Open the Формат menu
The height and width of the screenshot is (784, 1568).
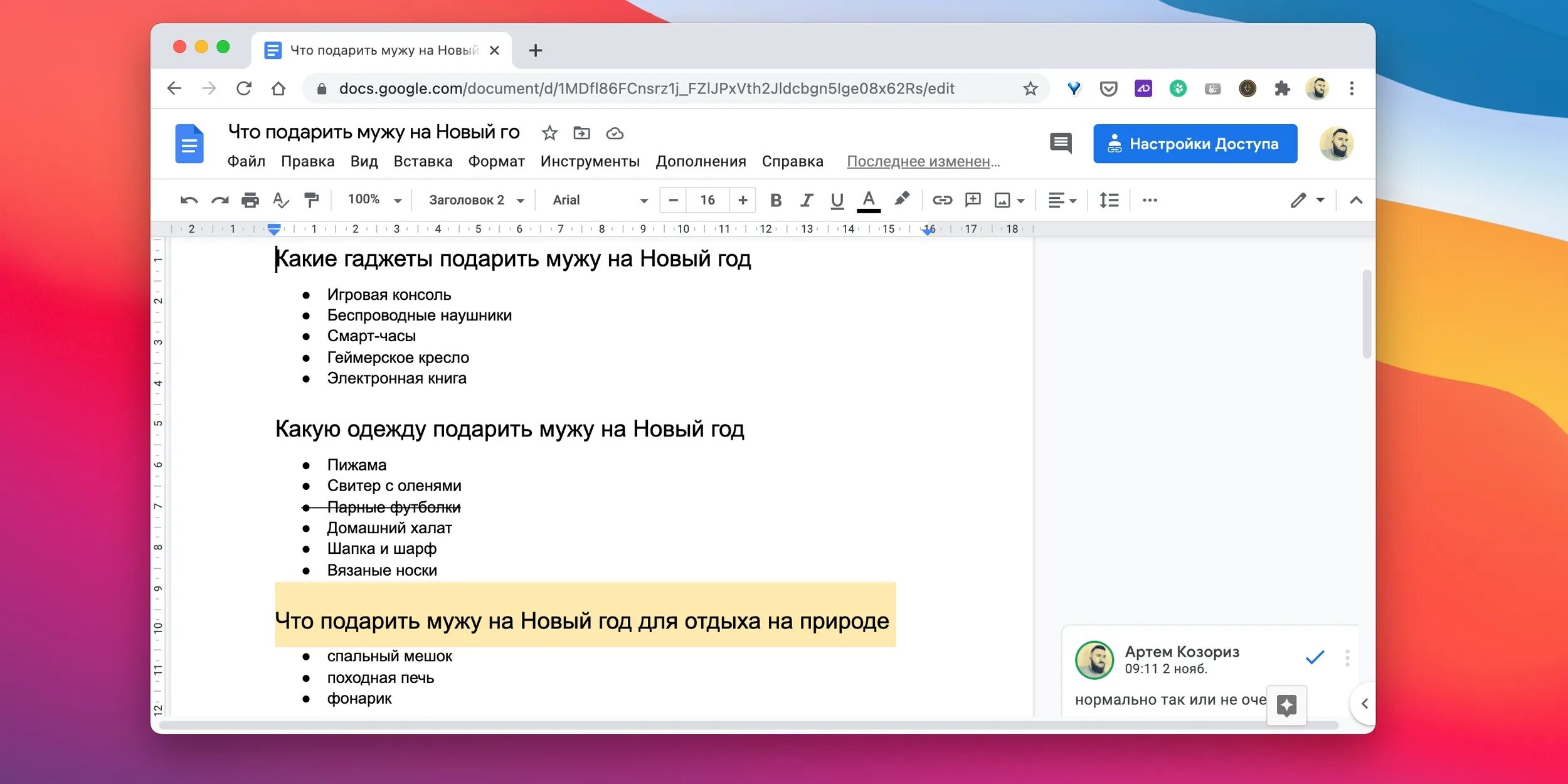(x=496, y=162)
